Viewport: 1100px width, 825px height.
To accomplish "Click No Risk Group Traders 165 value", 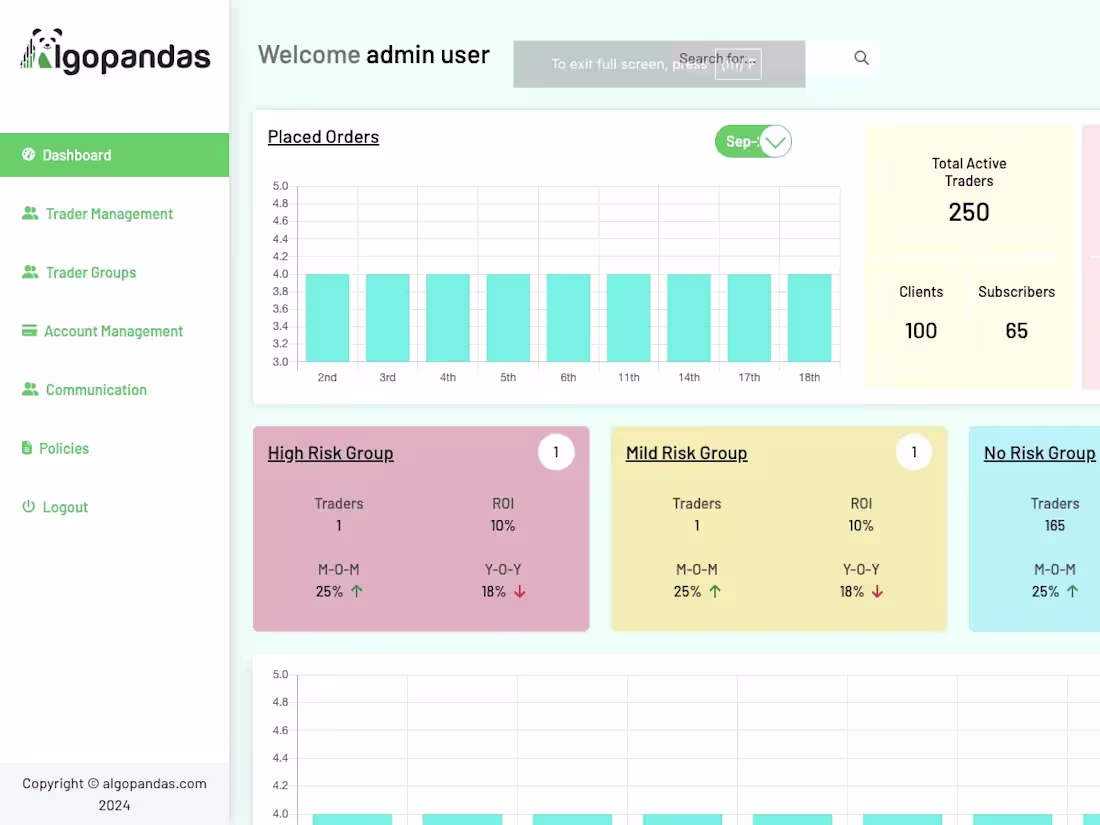I will click(1055, 525).
